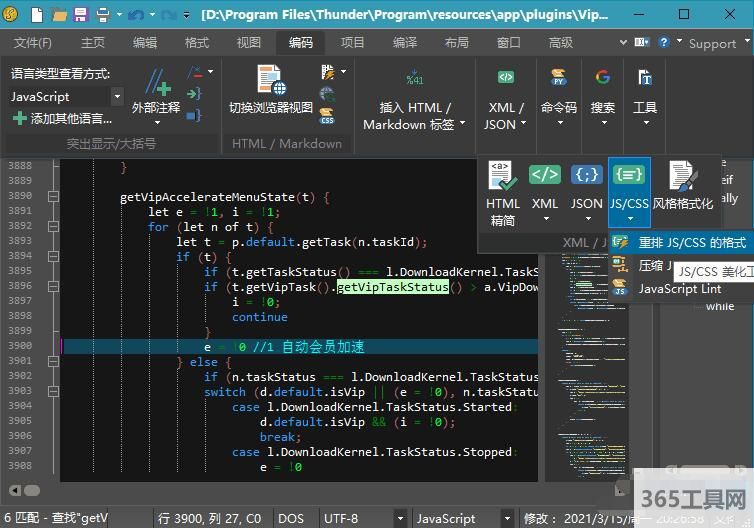Click the print icon in quick access toolbar
The width and height of the screenshot is (754, 528).
[103, 15]
